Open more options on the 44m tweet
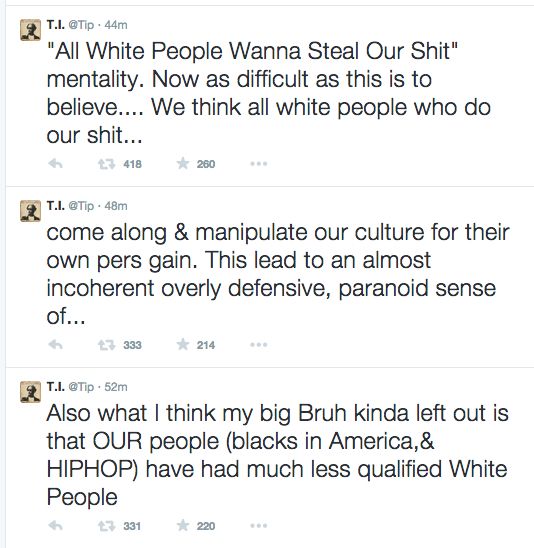Screen dimensions: 534x548 tap(259, 164)
